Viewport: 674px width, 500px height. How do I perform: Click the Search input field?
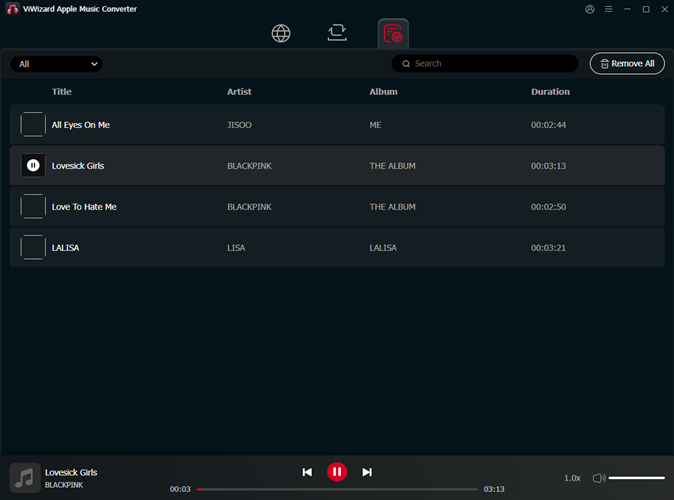click(490, 64)
